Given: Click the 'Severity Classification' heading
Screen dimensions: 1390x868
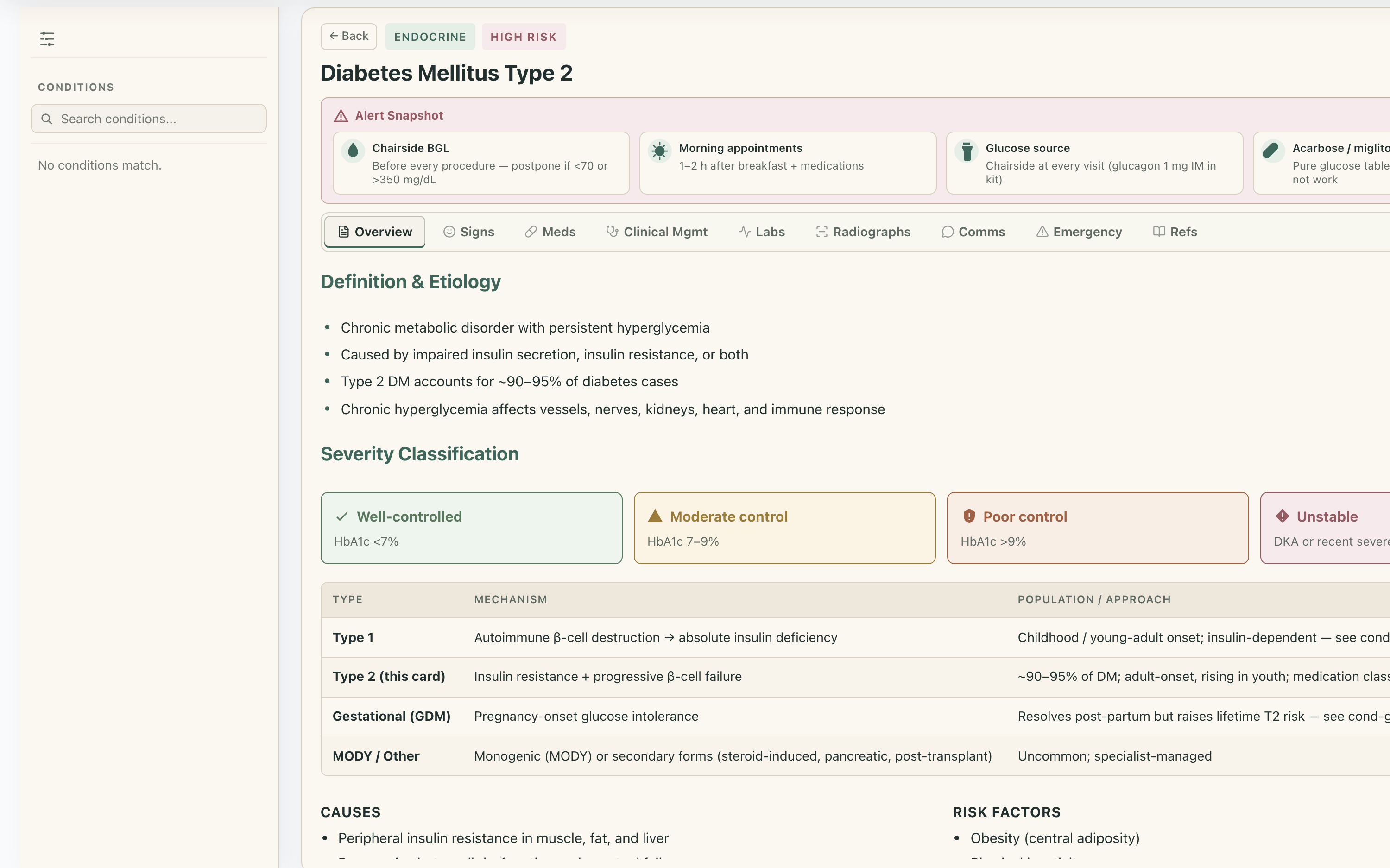Looking at the screenshot, I should pos(420,454).
